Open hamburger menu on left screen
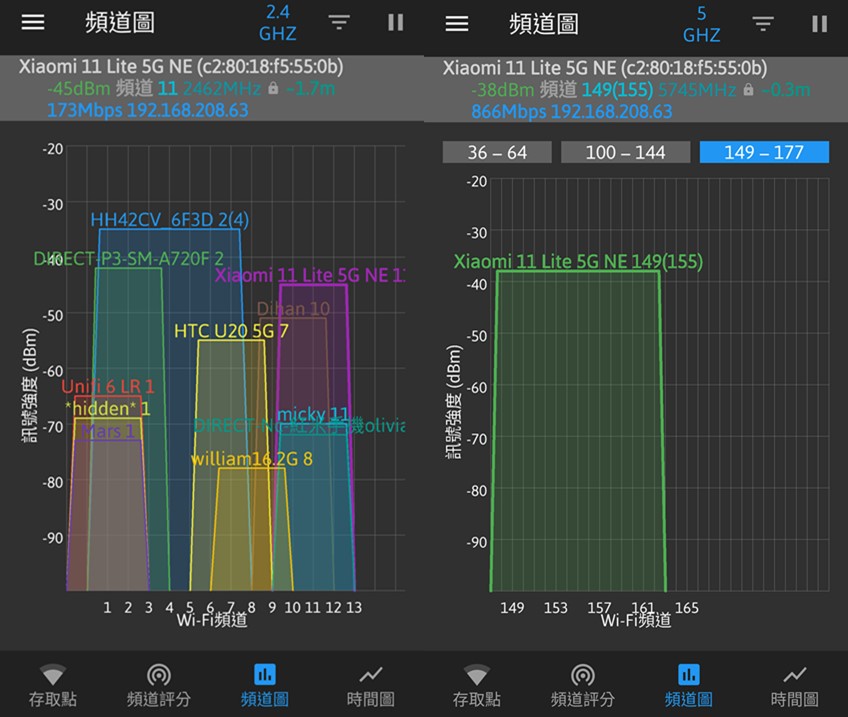 33,23
